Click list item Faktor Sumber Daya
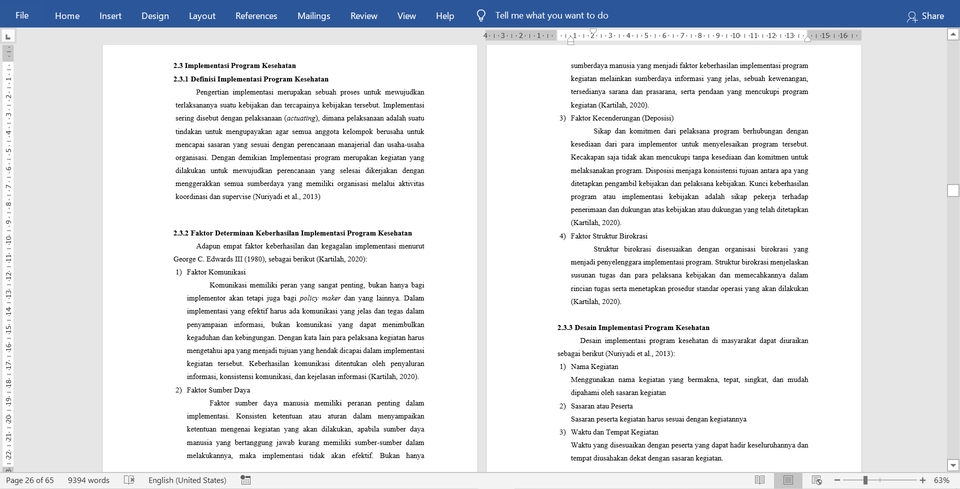Viewport: 960px width, 489px height. [218, 390]
